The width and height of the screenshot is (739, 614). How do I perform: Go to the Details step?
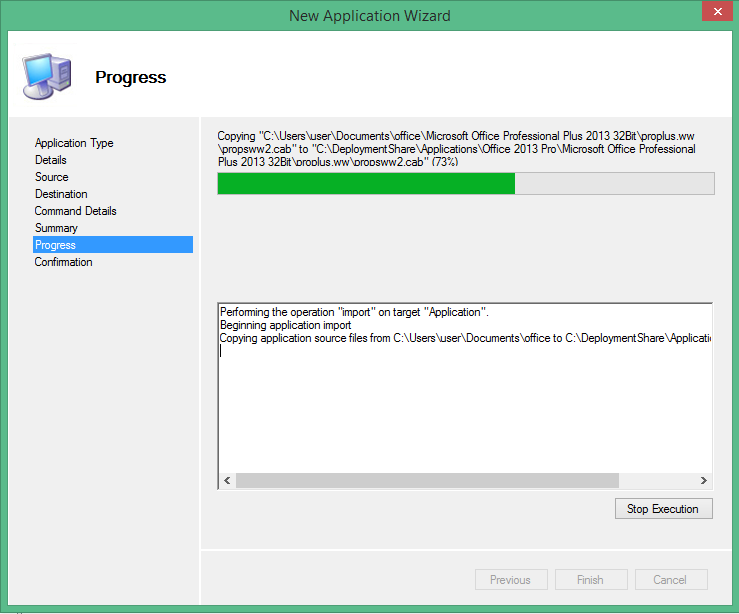click(51, 160)
